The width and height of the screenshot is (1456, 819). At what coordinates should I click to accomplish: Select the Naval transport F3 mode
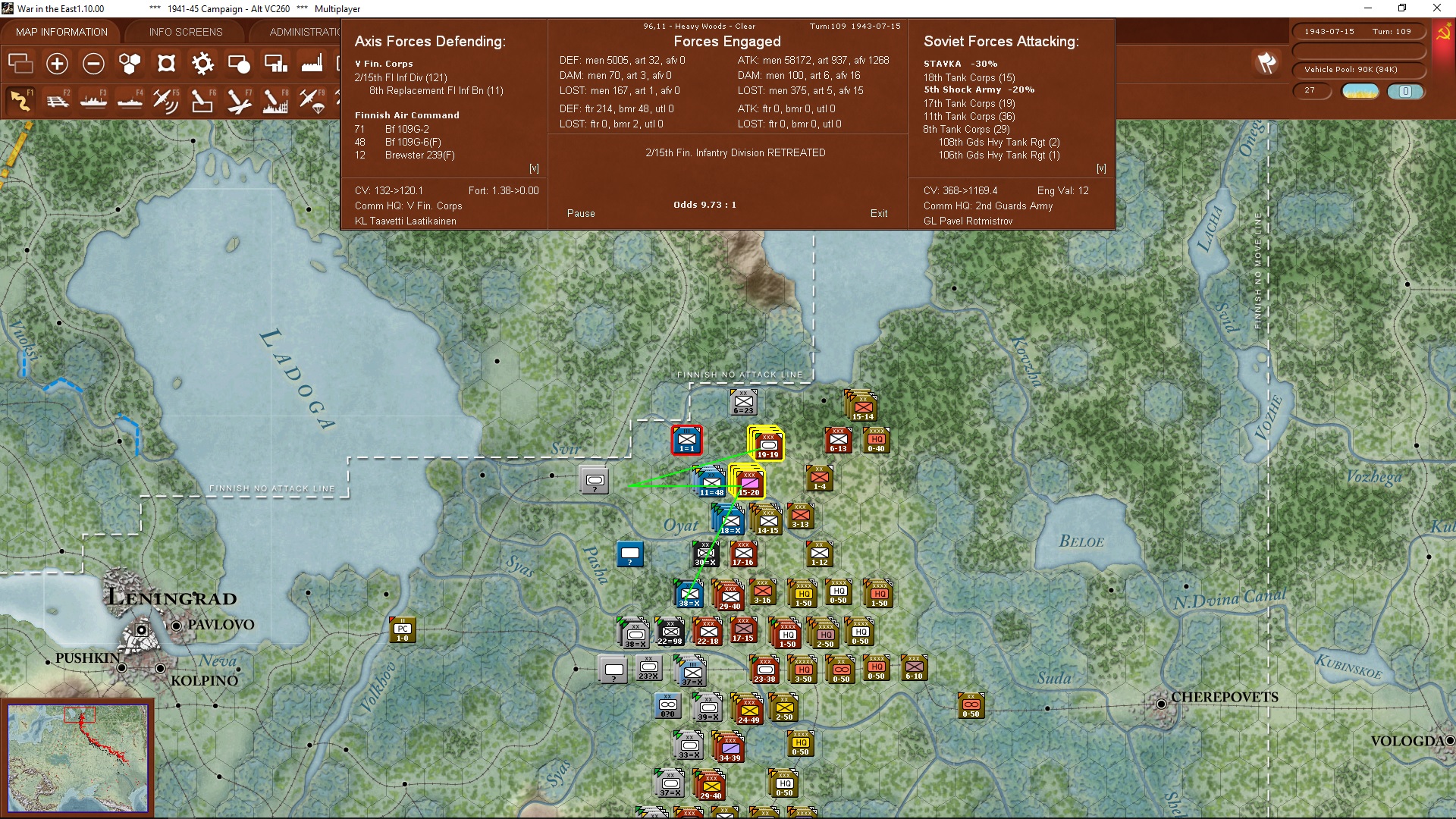(93, 100)
